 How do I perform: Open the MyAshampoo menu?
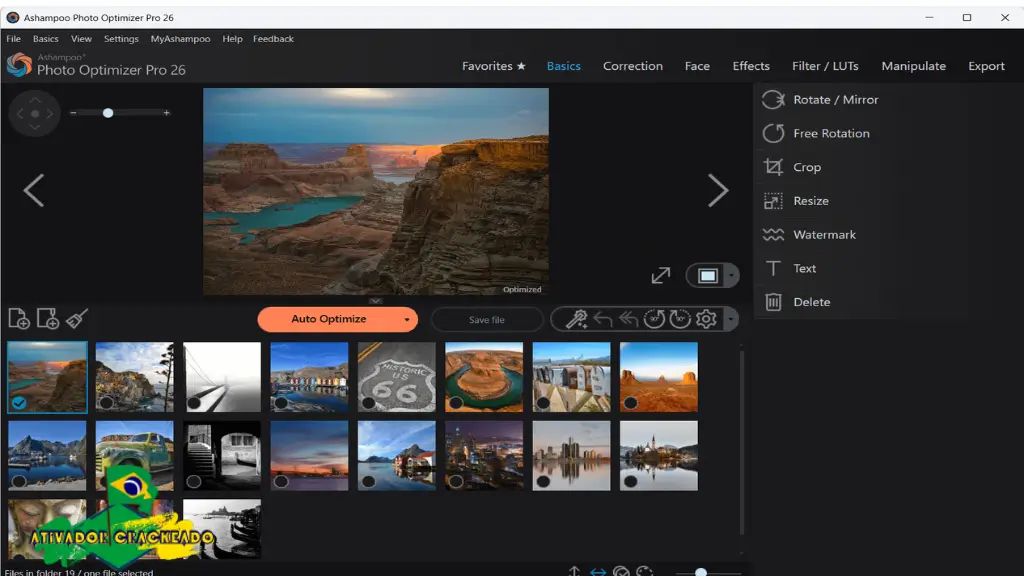pyautogui.click(x=180, y=39)
